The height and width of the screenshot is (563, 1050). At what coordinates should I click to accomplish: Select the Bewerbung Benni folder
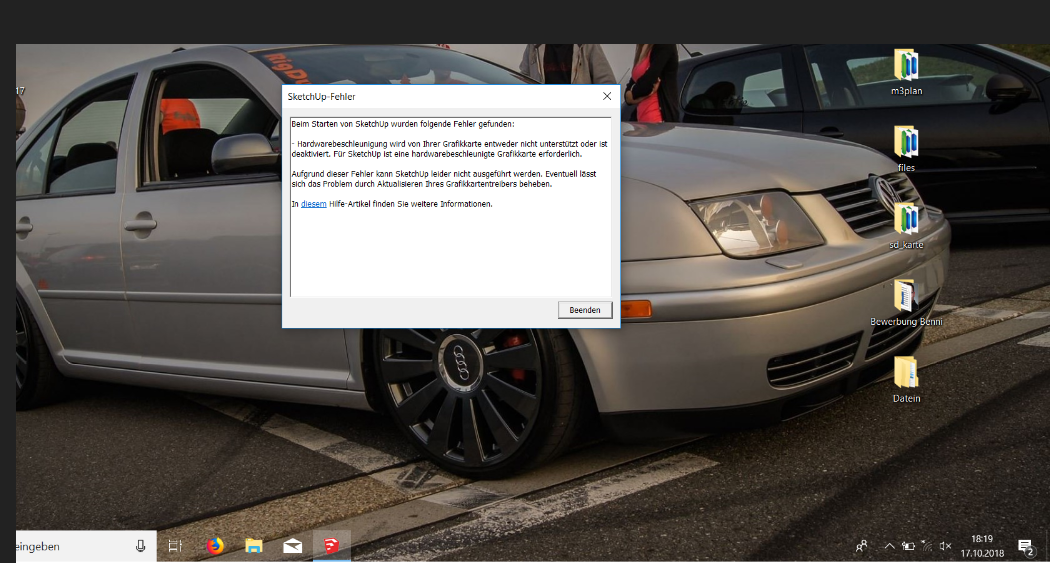click(905, 297)
